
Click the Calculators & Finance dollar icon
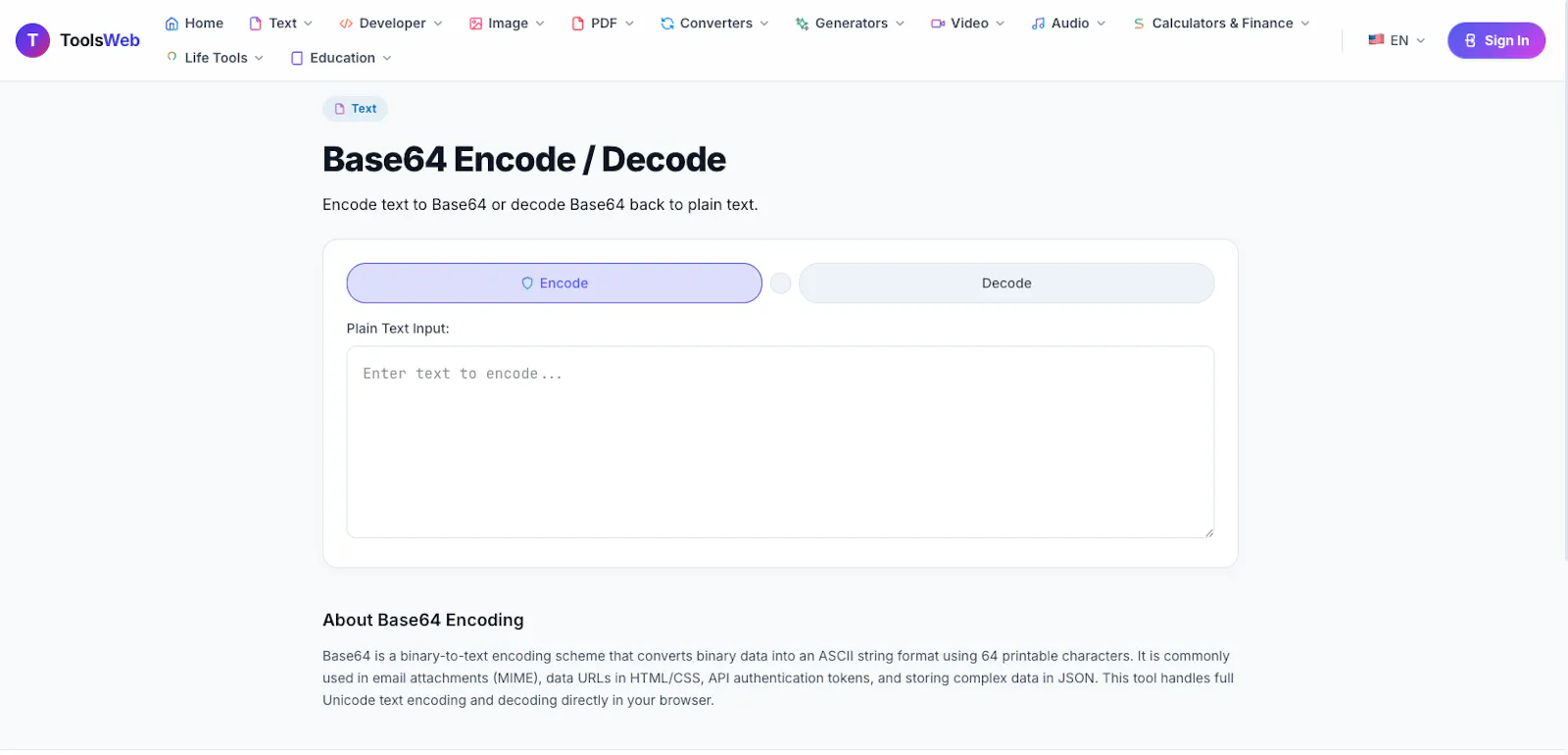(x=1139, y=24)
